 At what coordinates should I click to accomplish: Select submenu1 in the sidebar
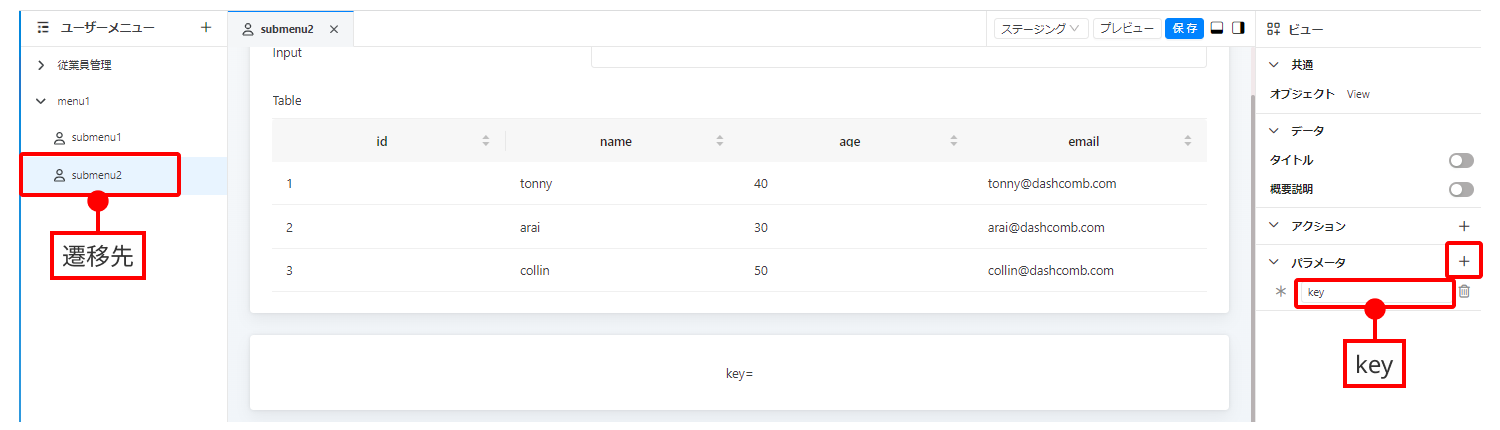[x=96, y=137]
